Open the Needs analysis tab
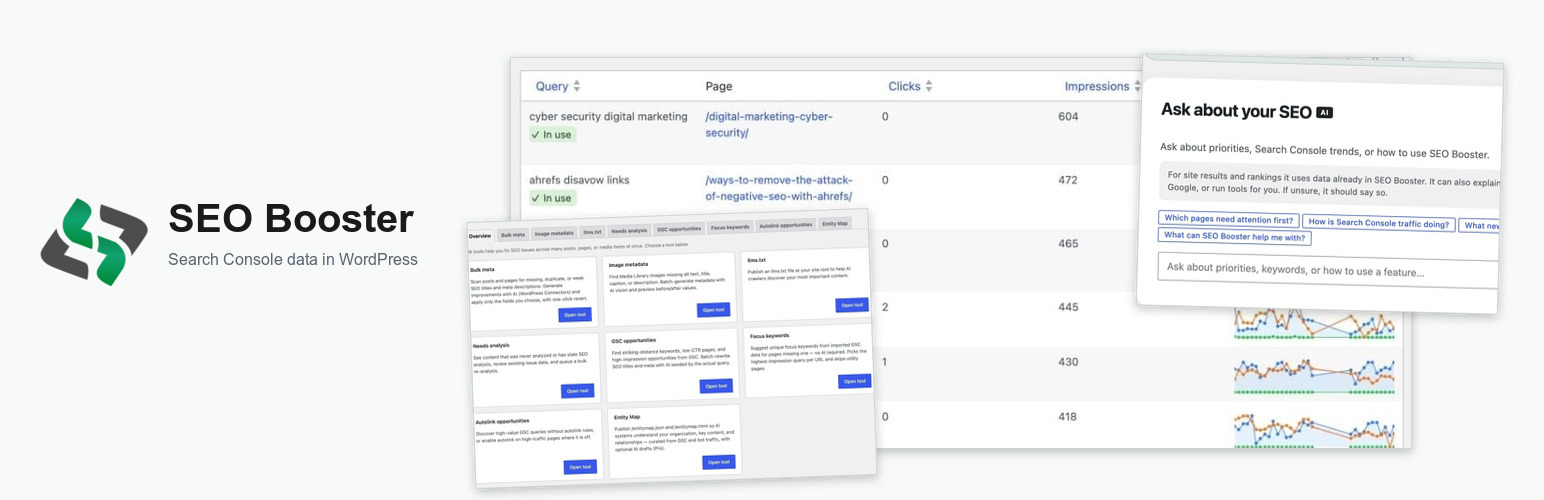This screenshot has width=1544, height=500. pos(629,231)
